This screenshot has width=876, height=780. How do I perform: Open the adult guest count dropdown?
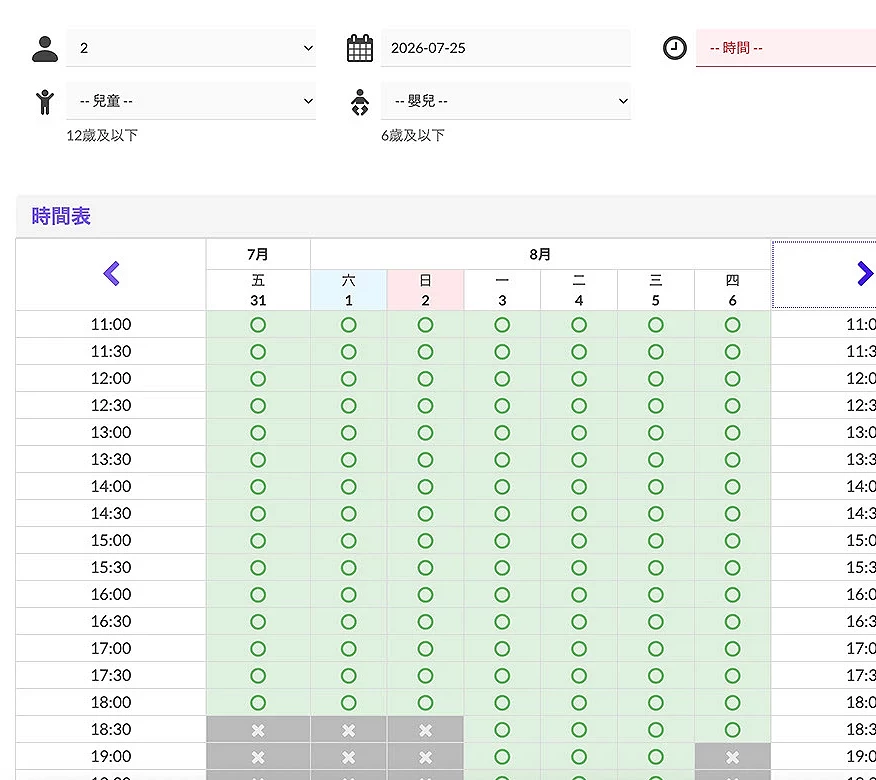point(191,48)
